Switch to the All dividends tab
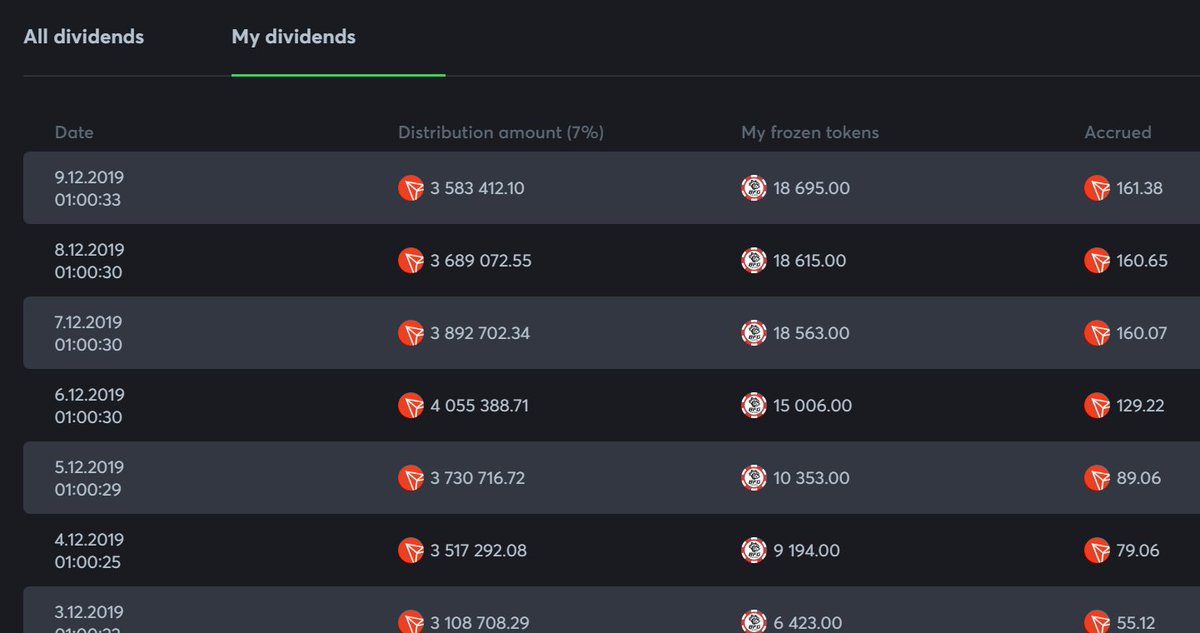The height and width of the screenshot is (633, 1200). click(84, 37)
